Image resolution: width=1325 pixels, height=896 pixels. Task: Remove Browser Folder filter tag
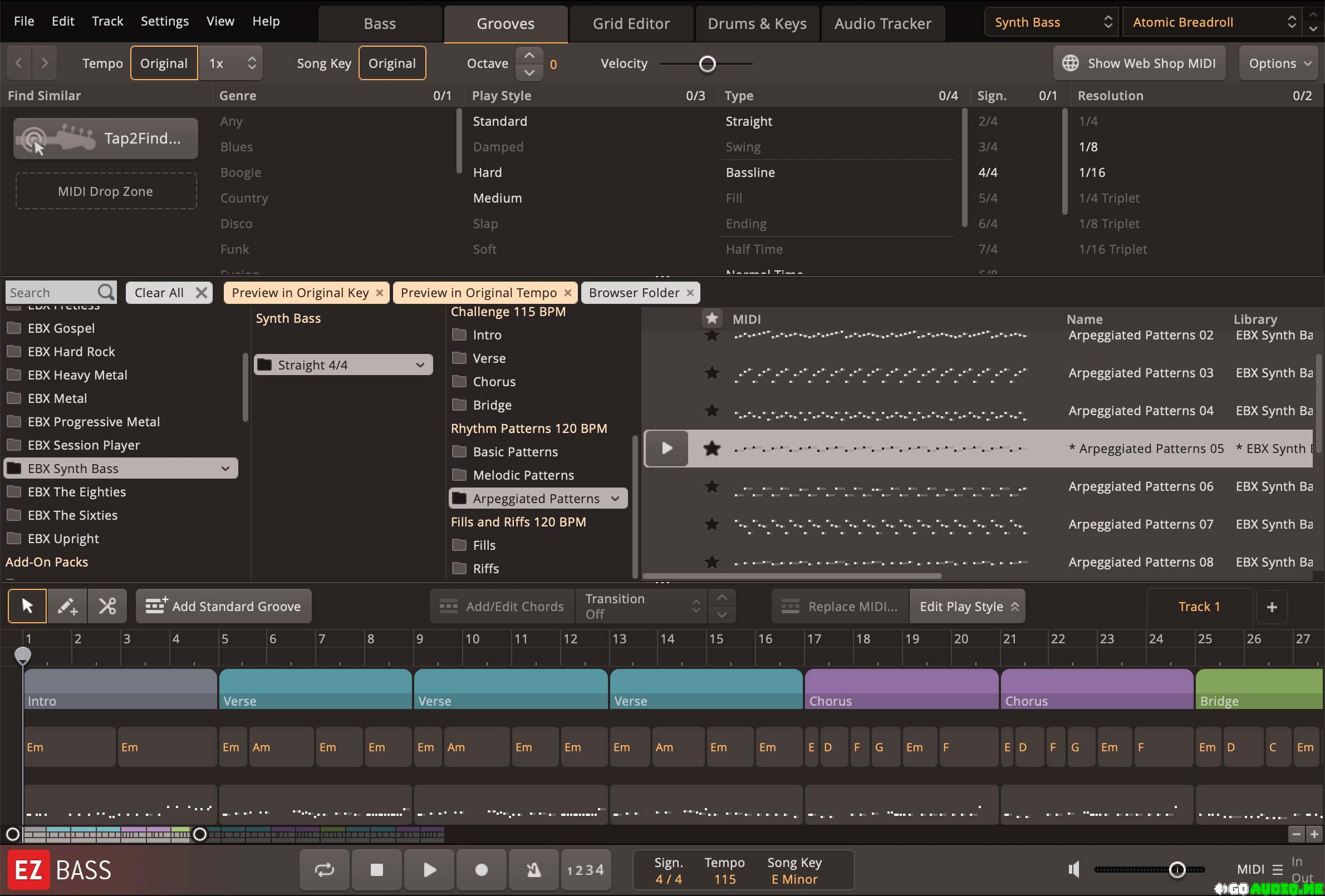[x=690, y=292]
